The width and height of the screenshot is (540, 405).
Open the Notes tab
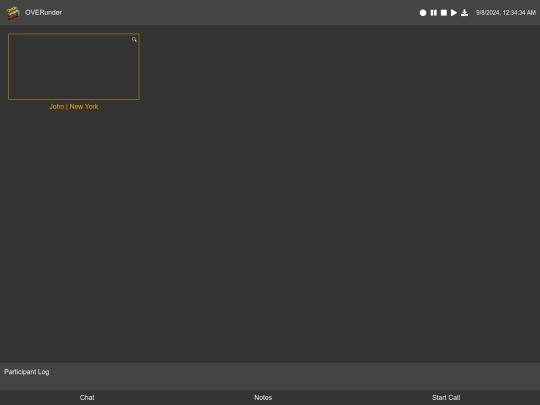click(x=263, y=397)
